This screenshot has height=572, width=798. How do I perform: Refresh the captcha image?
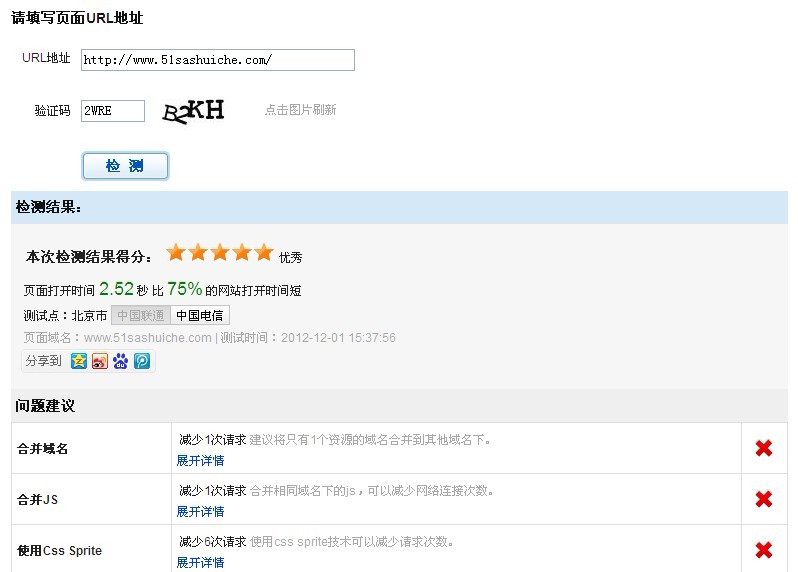pos(194,110)
